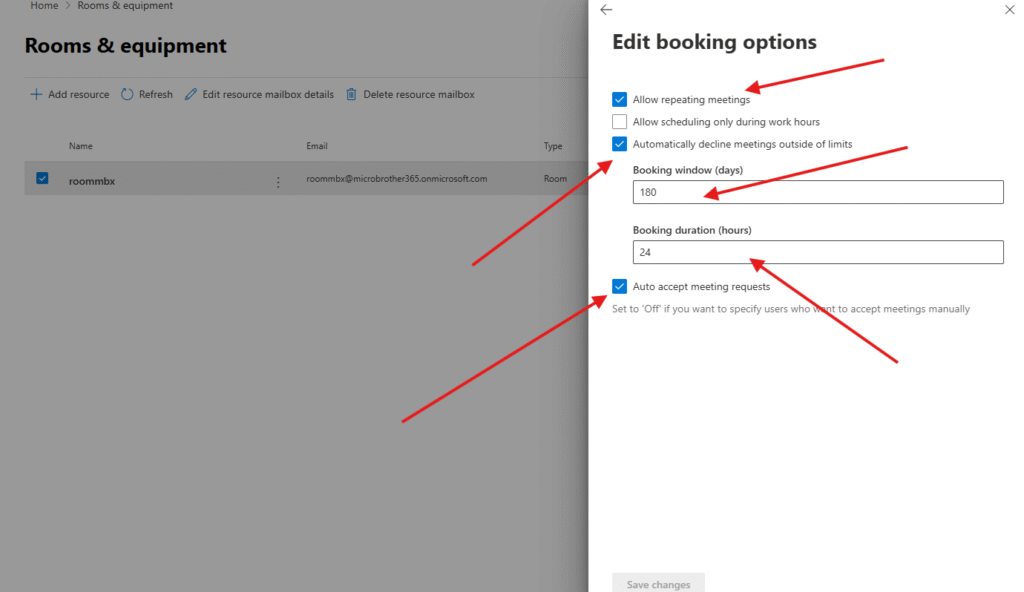Close the Edit booking options panel
Screen dimensions: 1024x592
pyautogui.click(x=1008, y=9)
